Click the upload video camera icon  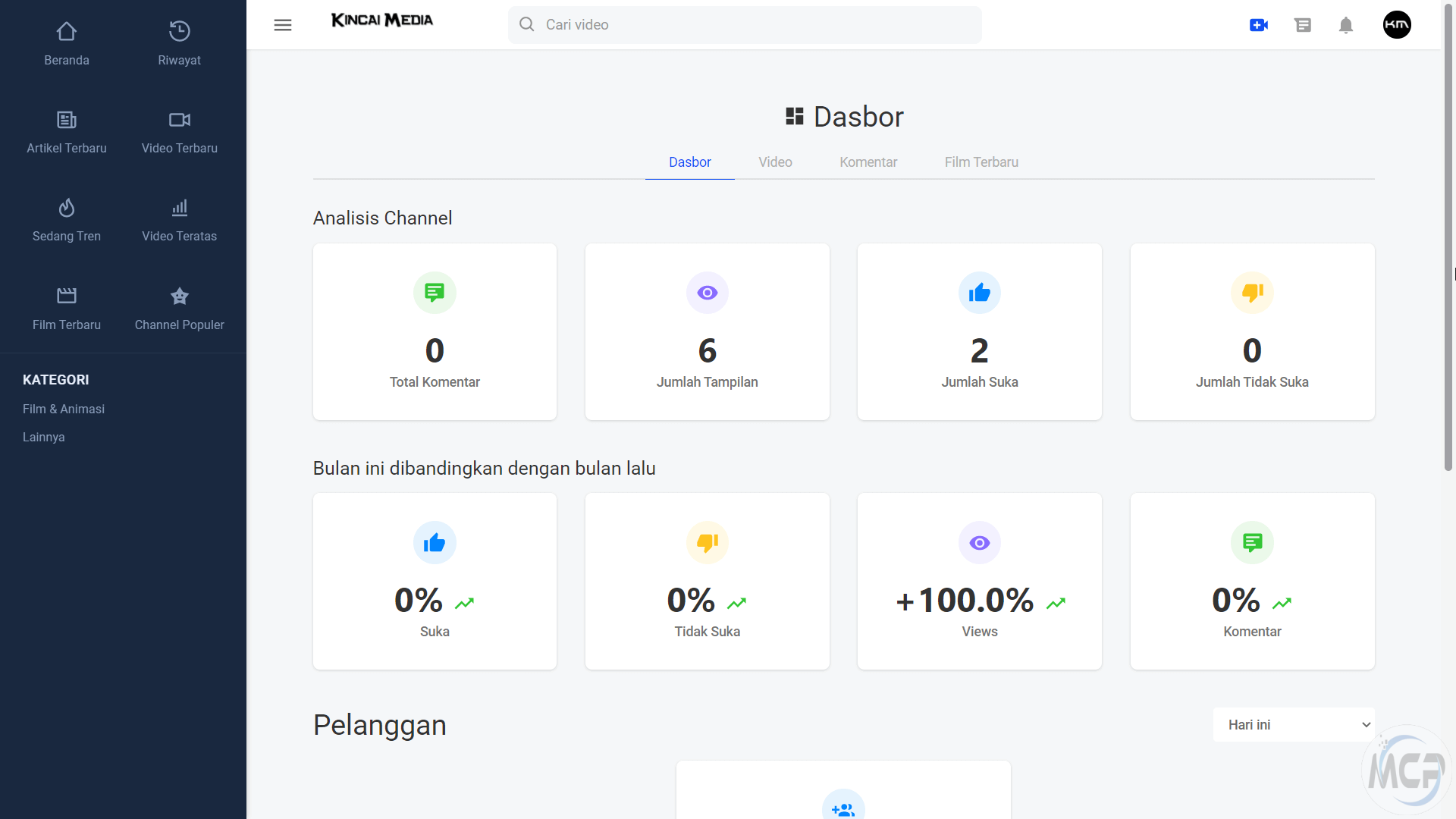point(1259,25)
